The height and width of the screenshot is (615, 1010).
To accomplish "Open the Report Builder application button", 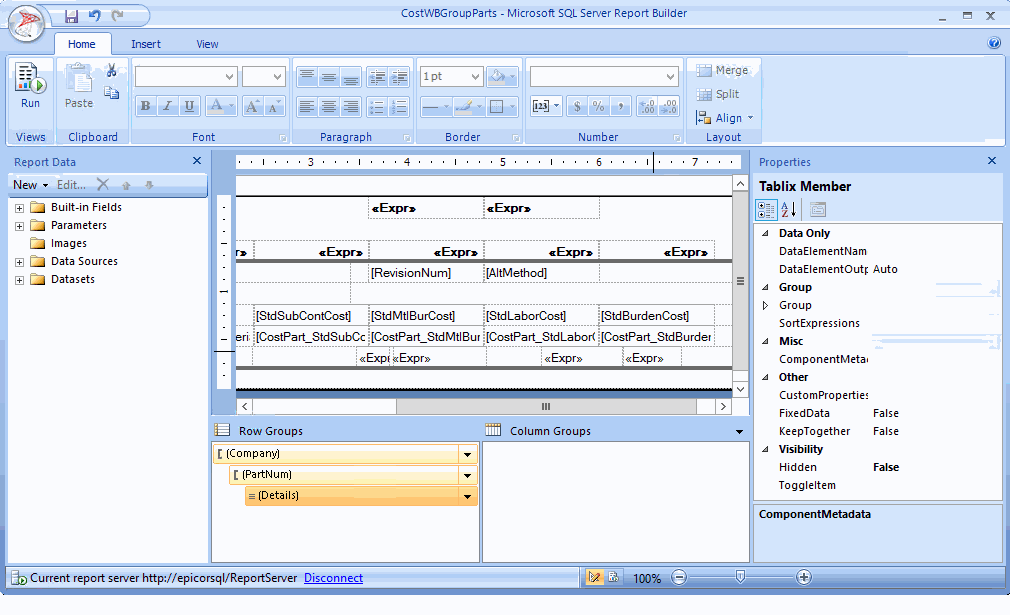I will (x=26, y=23).
